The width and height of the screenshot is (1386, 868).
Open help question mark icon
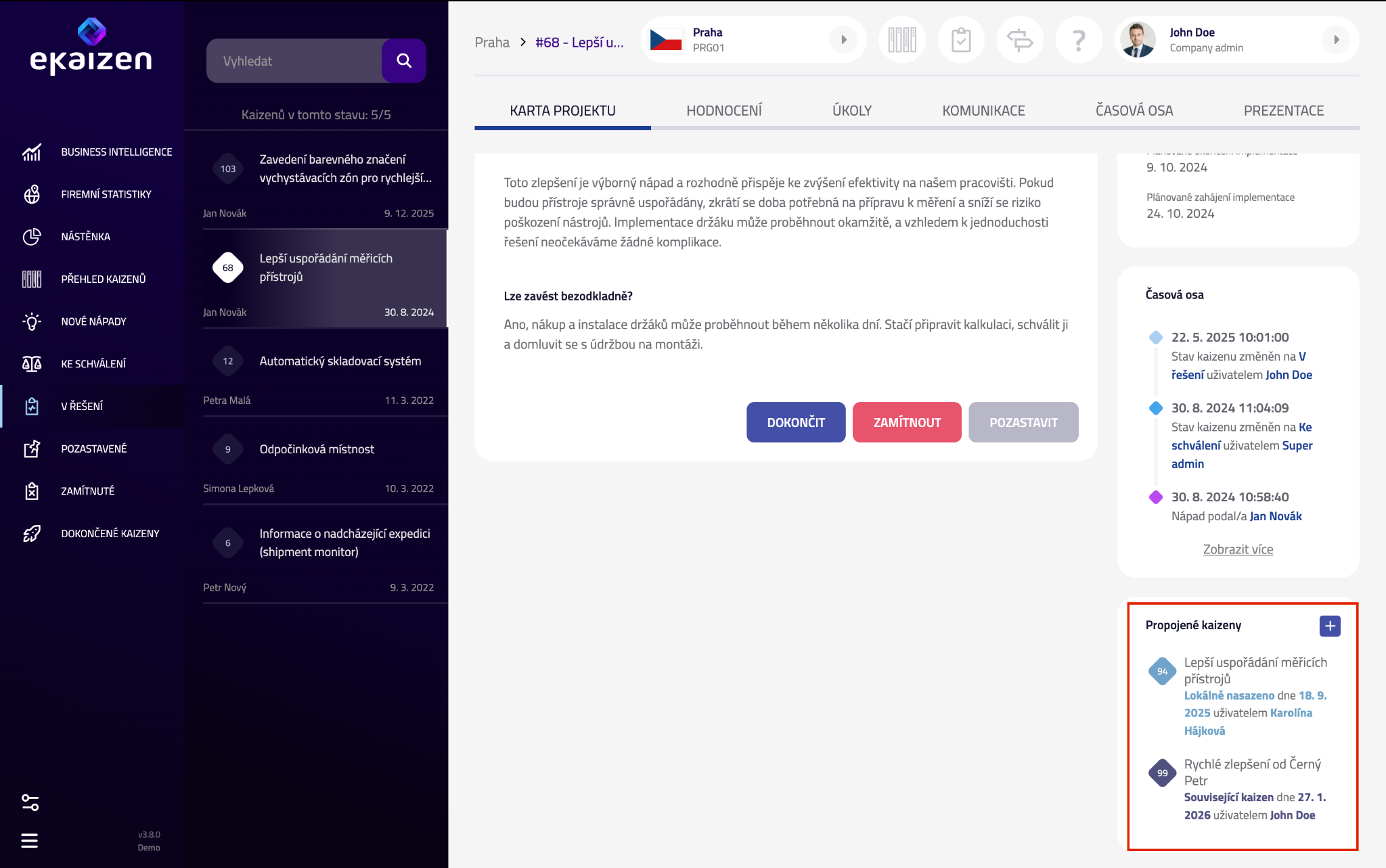1079,40
